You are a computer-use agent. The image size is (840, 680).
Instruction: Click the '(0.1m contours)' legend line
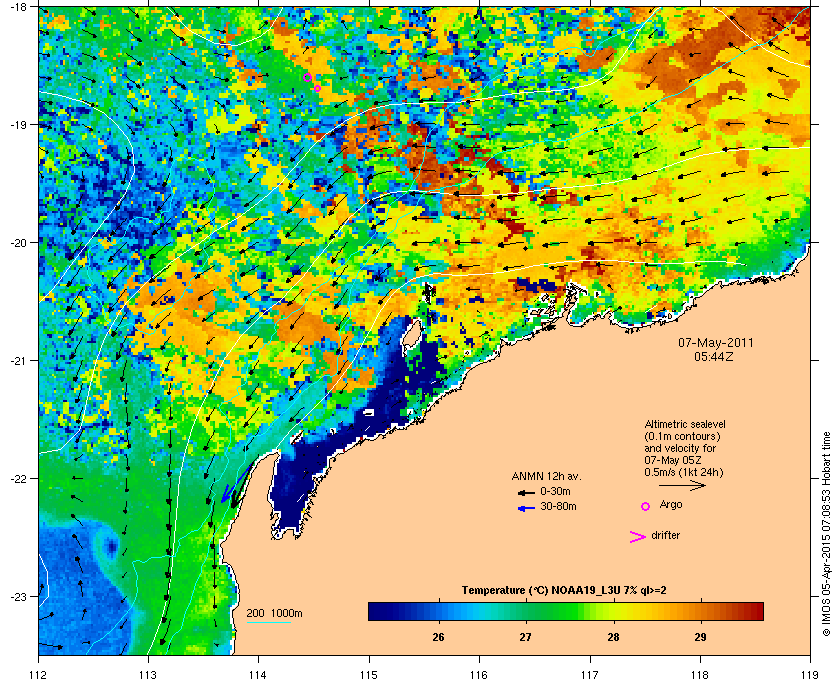(x=682, y=436)
